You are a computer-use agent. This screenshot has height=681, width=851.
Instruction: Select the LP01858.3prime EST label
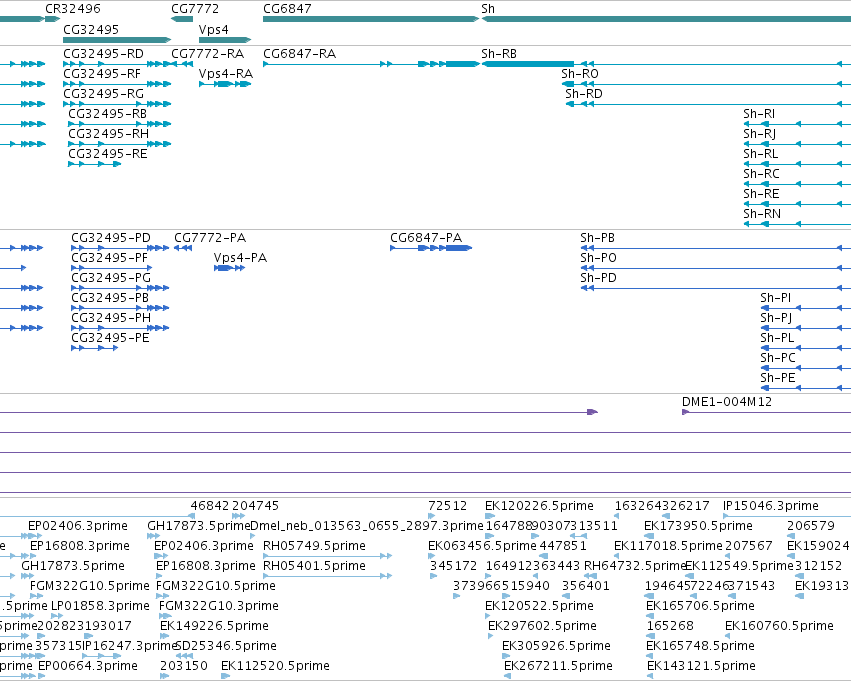coord(100,606)
